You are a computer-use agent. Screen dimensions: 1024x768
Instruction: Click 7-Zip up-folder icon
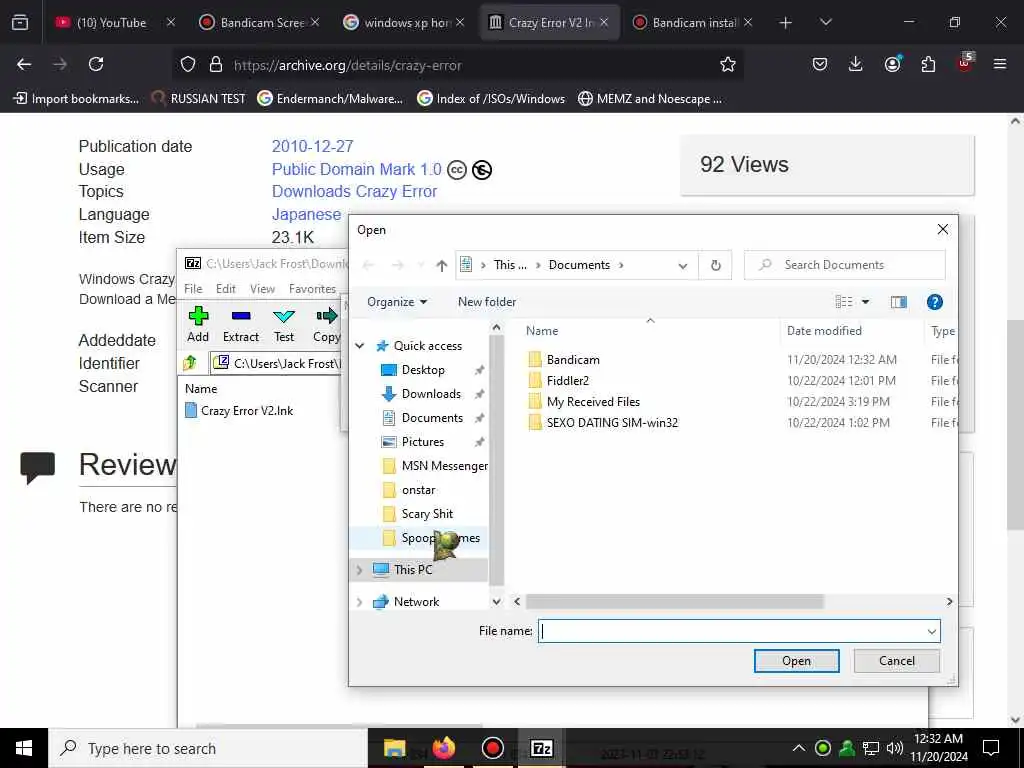190,362
